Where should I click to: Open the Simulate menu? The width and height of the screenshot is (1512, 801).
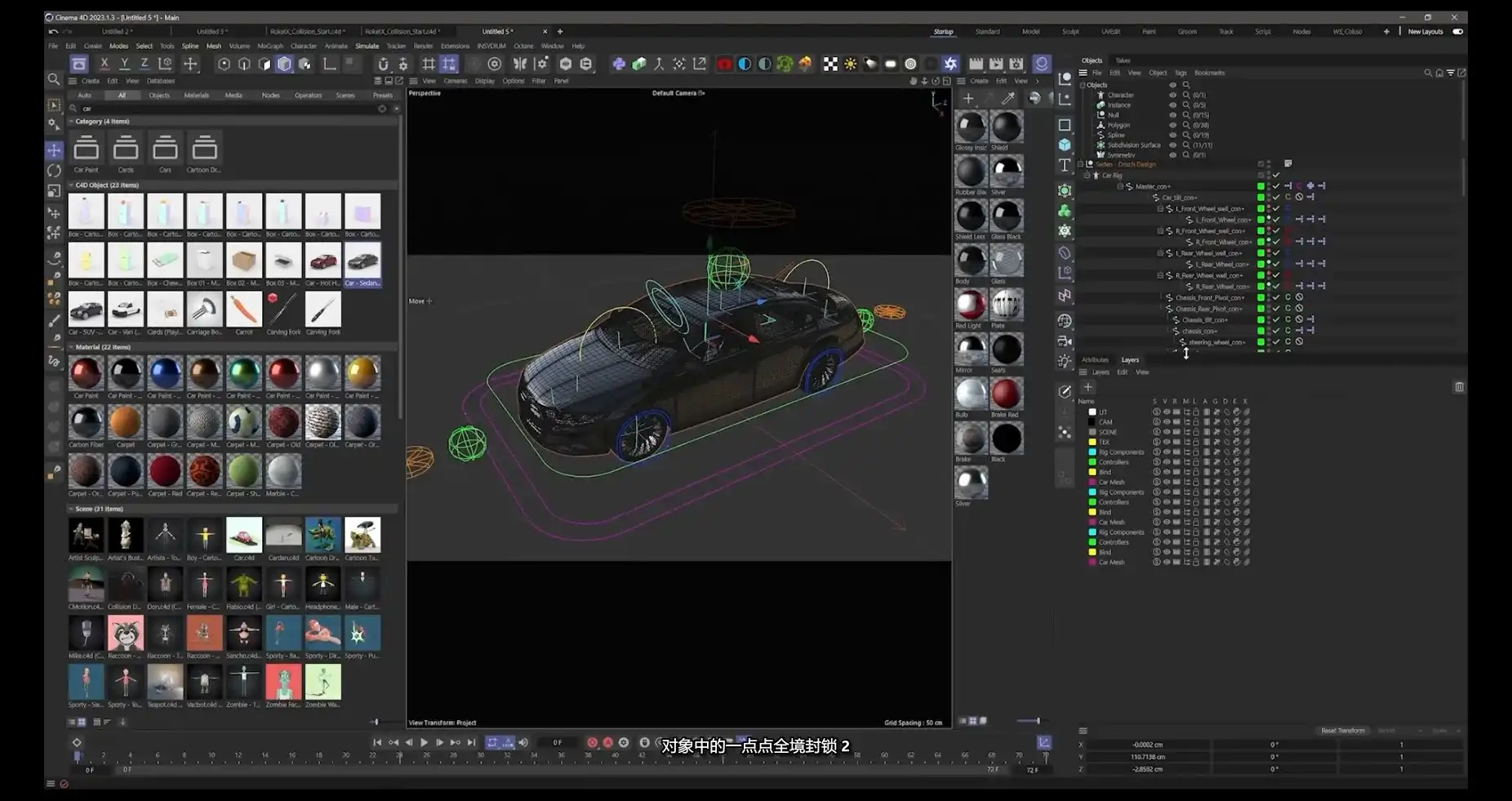tap(367, 46)
